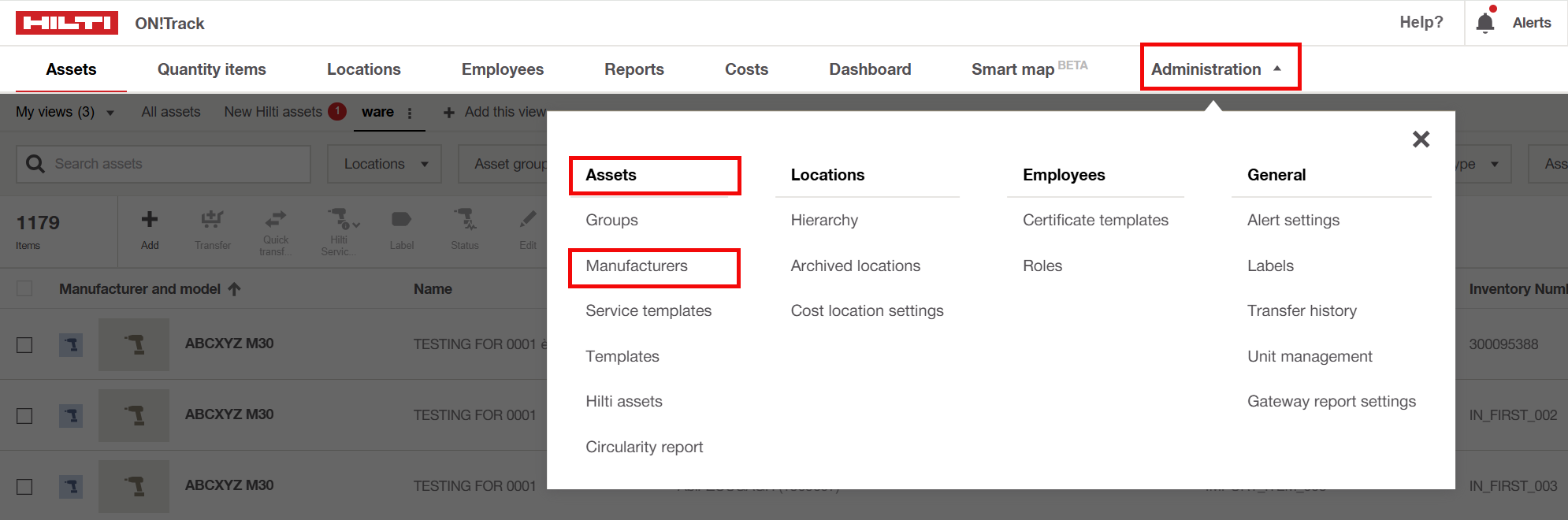Click the Alerts bell icon
The height and width of the screenshot is (520, 1568).
coord(1484,22)
